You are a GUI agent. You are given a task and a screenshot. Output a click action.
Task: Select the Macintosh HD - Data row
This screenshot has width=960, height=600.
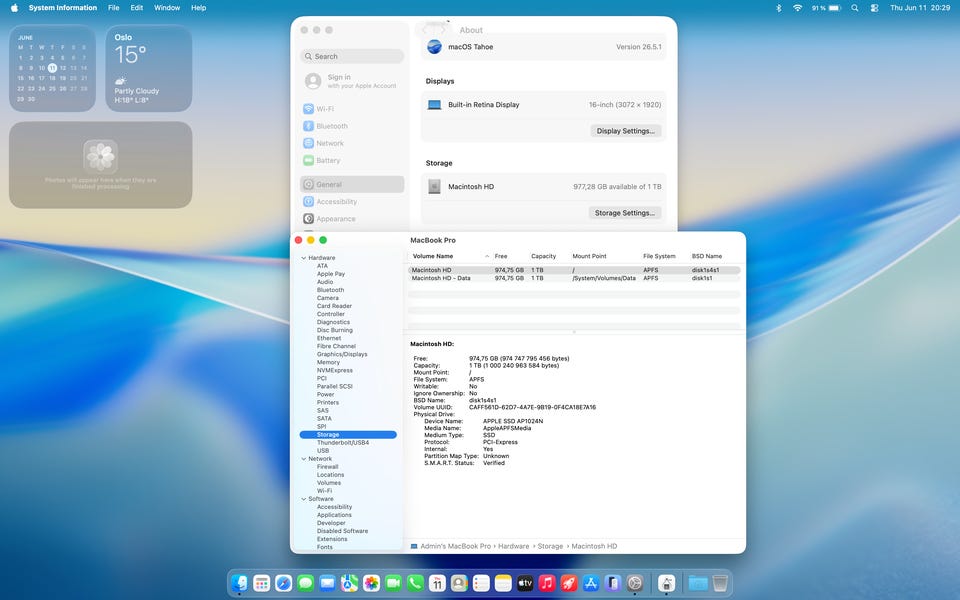tap(574, 278)
